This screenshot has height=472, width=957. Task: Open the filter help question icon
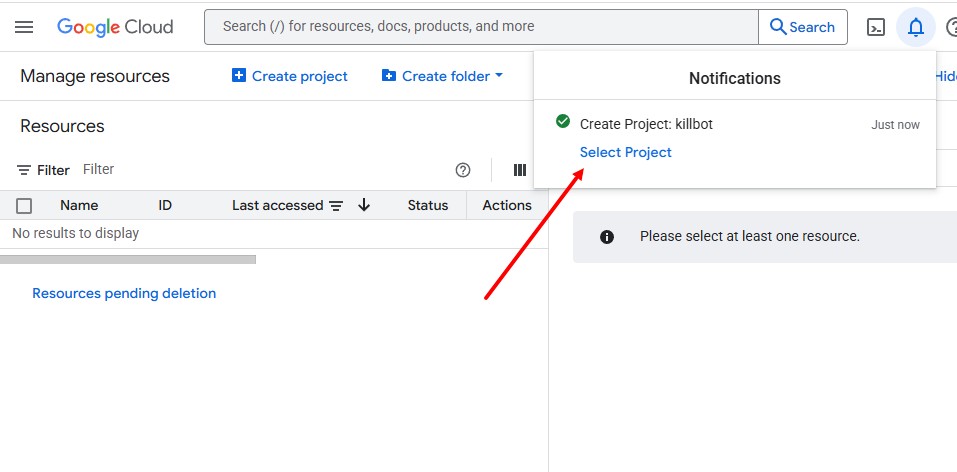pyautogui.click(x=463, y=170)
